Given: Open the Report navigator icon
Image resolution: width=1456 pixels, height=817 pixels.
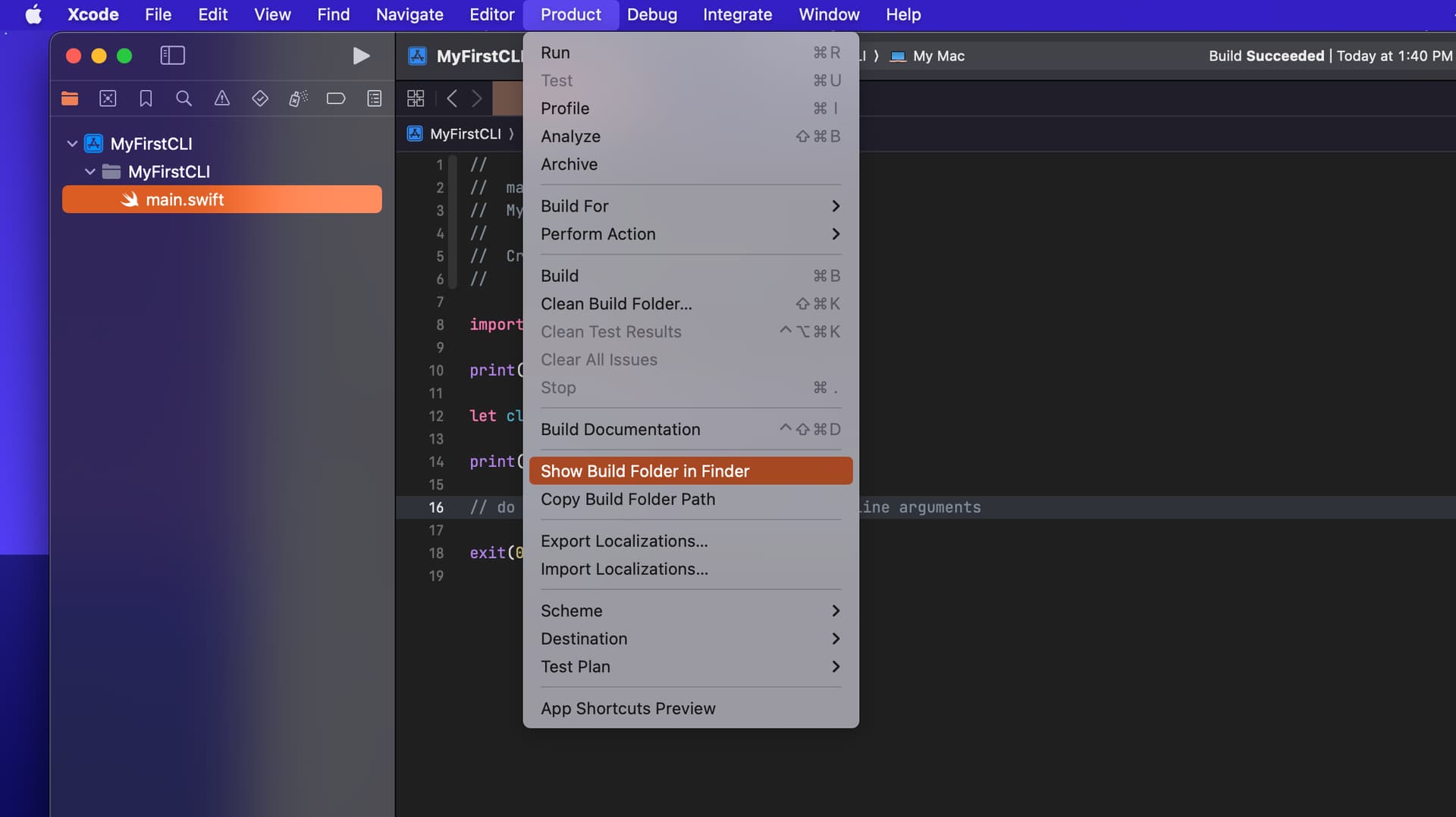Looking at the screenshot, I should click(x=375, y=99).
